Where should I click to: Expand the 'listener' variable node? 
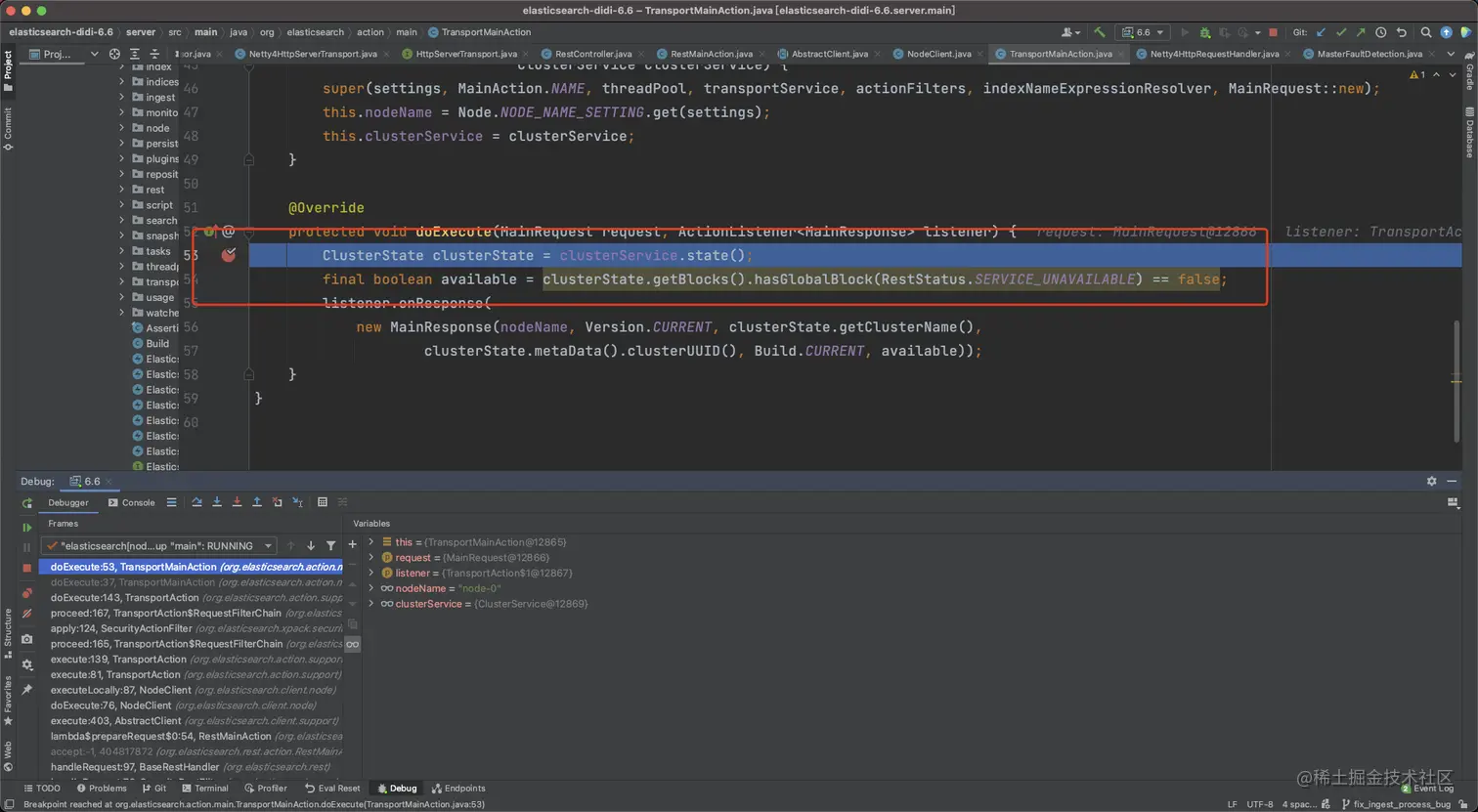click(x=371, y=573)
